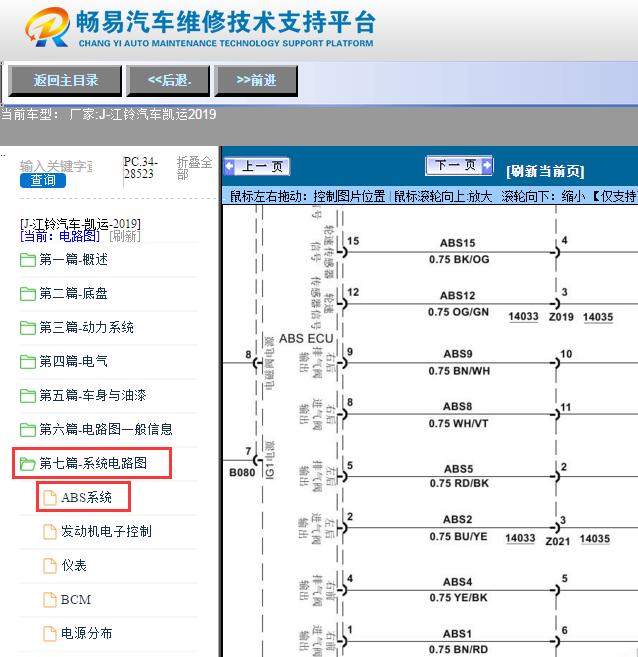Expand the 第二篇-底盘 folder

73,294
